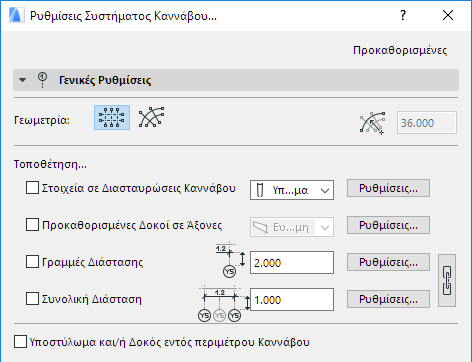Click the grid marker icon beside Γενικές Ρυθμίσεις
472x362 pixels.
(x=42, y=80)
